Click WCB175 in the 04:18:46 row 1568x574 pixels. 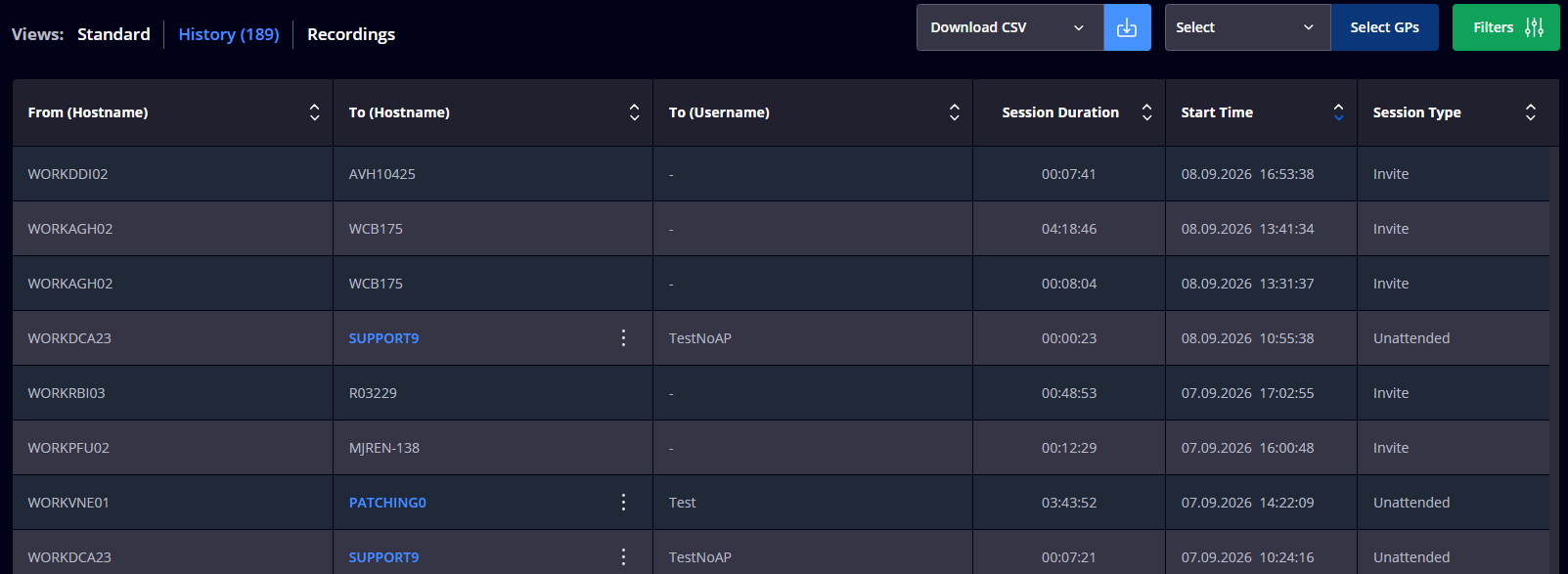[376, 229]
